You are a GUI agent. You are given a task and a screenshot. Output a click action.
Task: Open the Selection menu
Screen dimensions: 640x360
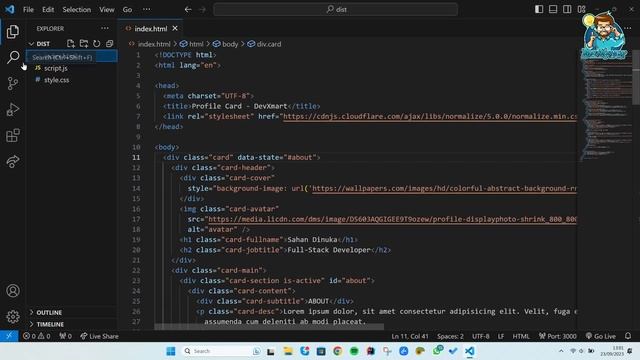click(76, 9)
